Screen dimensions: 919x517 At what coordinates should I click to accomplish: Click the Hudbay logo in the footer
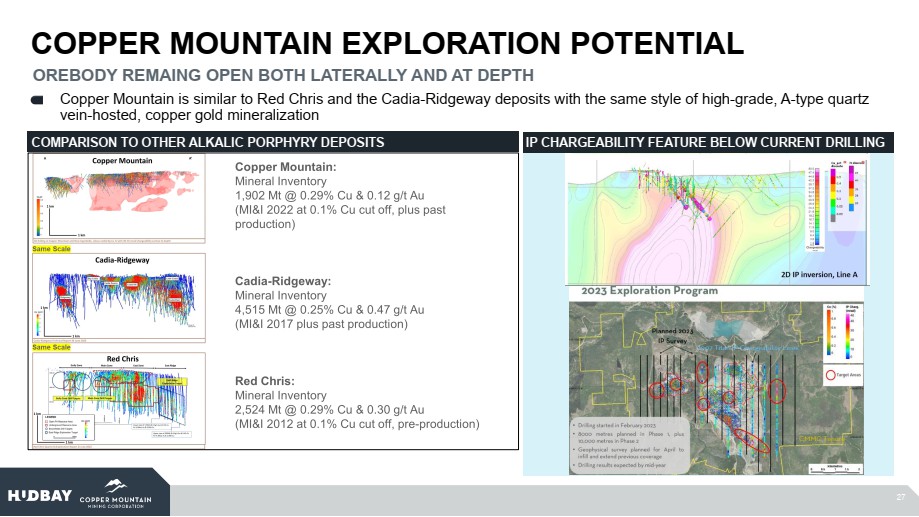coord(36,497)
